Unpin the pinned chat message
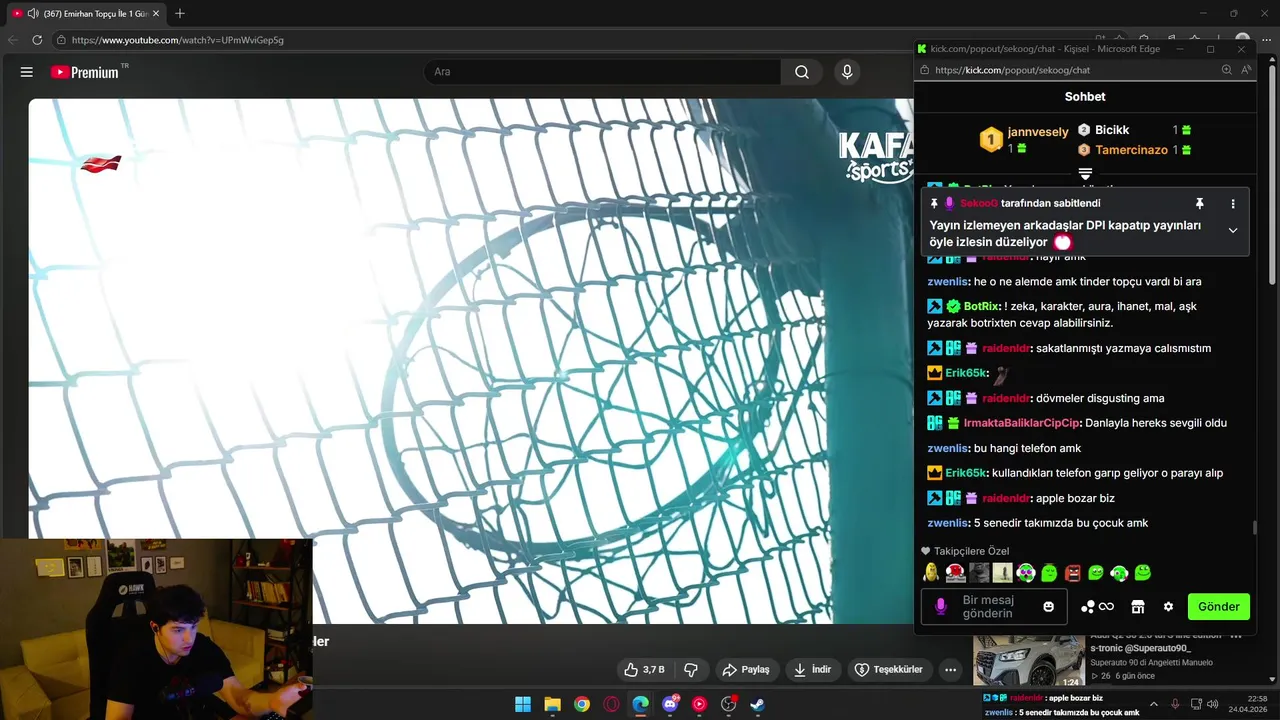The image size is (1280, 720). 1199,203
